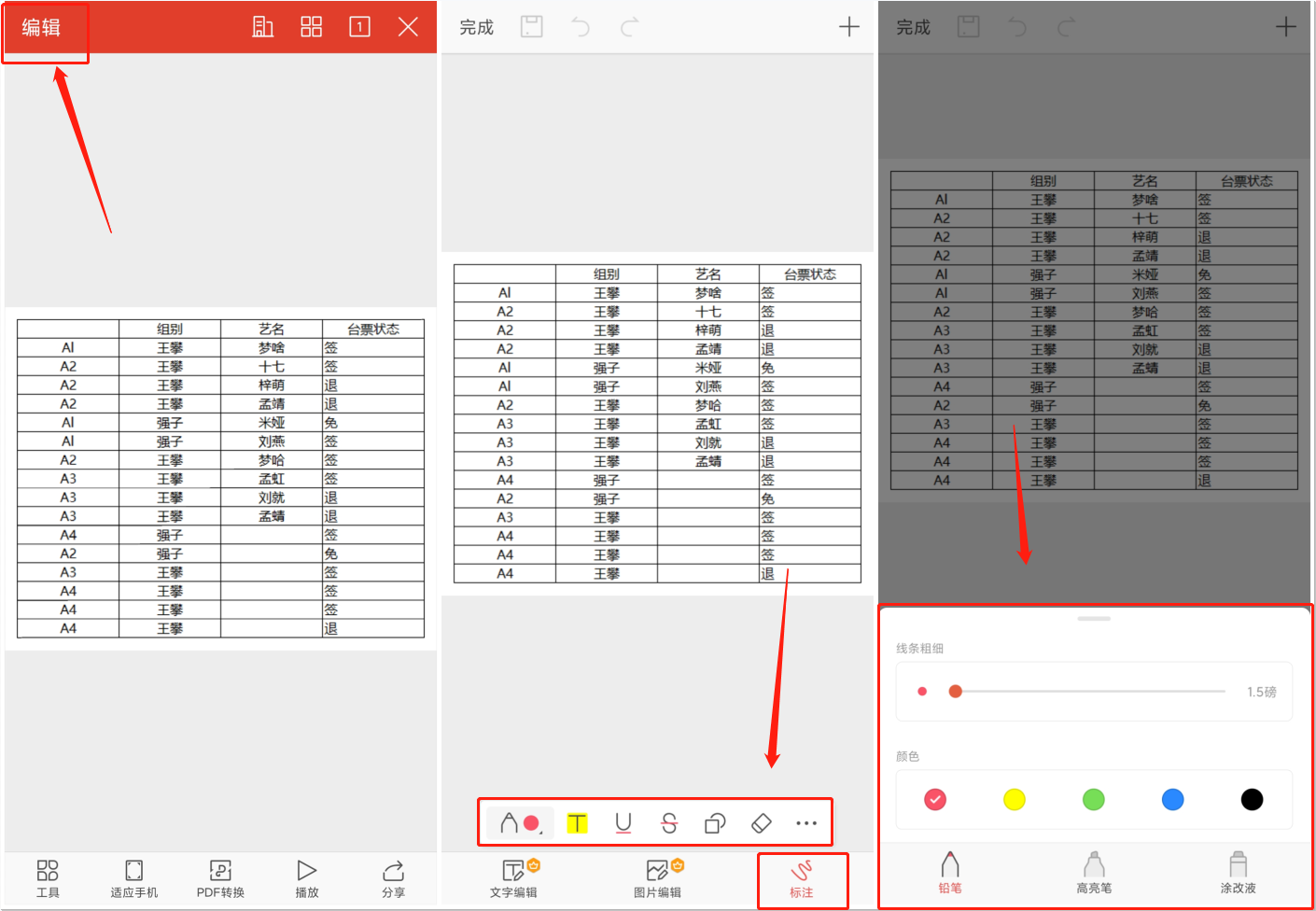Click the undo arrow in right screen
Viewport: 1316px width, 911px height.
click(1017, 27)
